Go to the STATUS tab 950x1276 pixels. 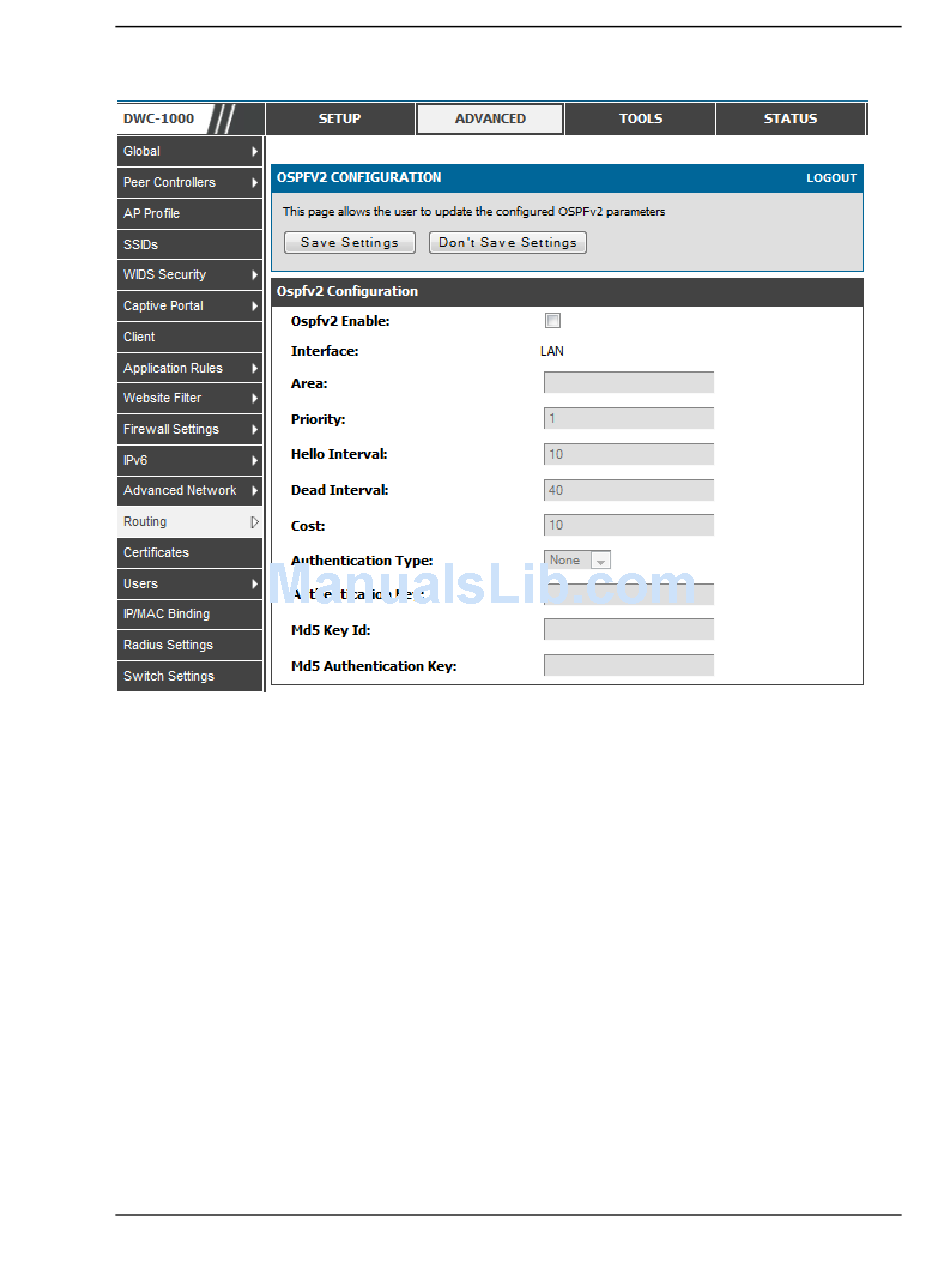pyautogui.click(x=790, y=119)
